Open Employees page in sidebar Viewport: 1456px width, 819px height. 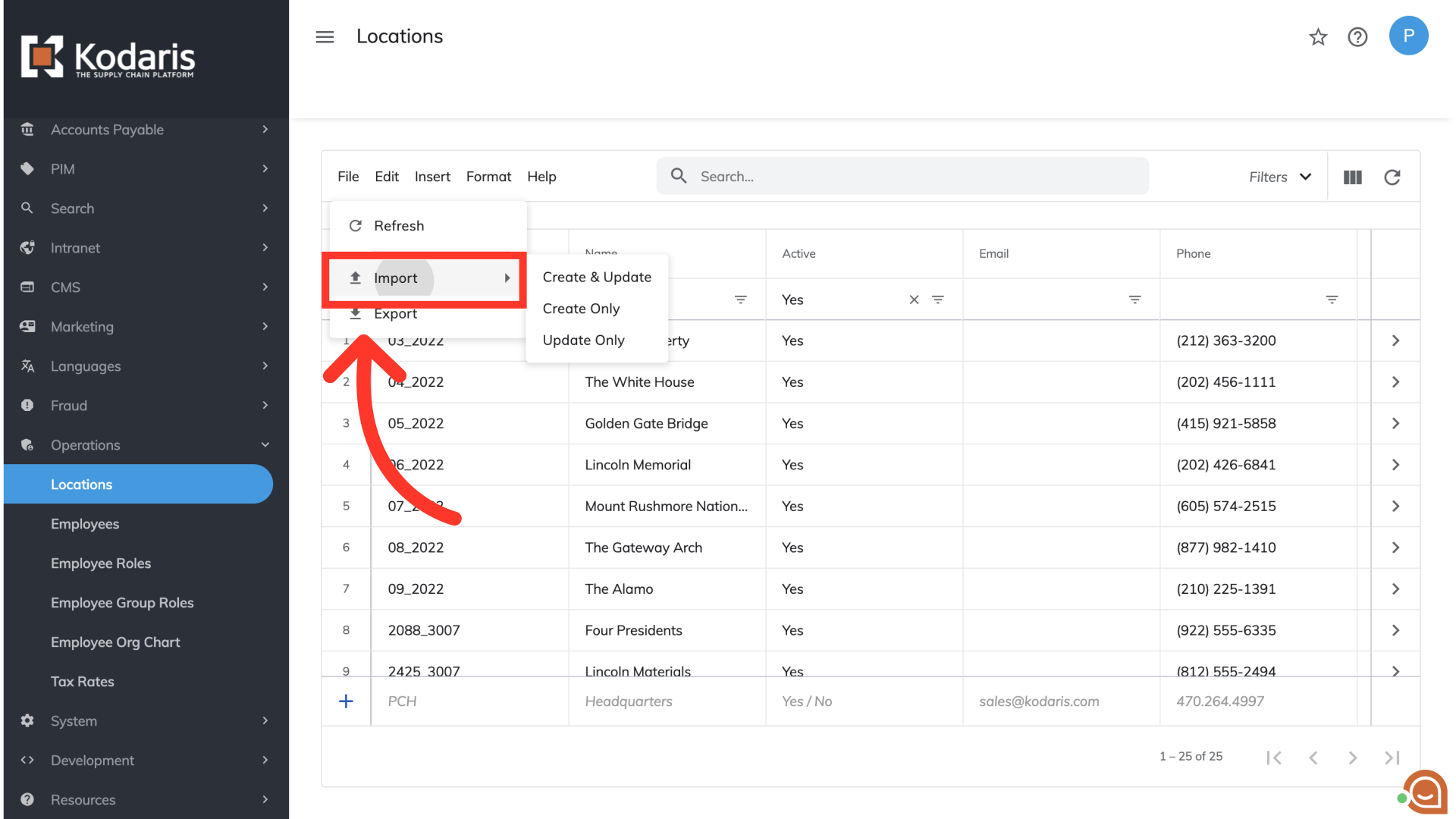coord(85,524)
